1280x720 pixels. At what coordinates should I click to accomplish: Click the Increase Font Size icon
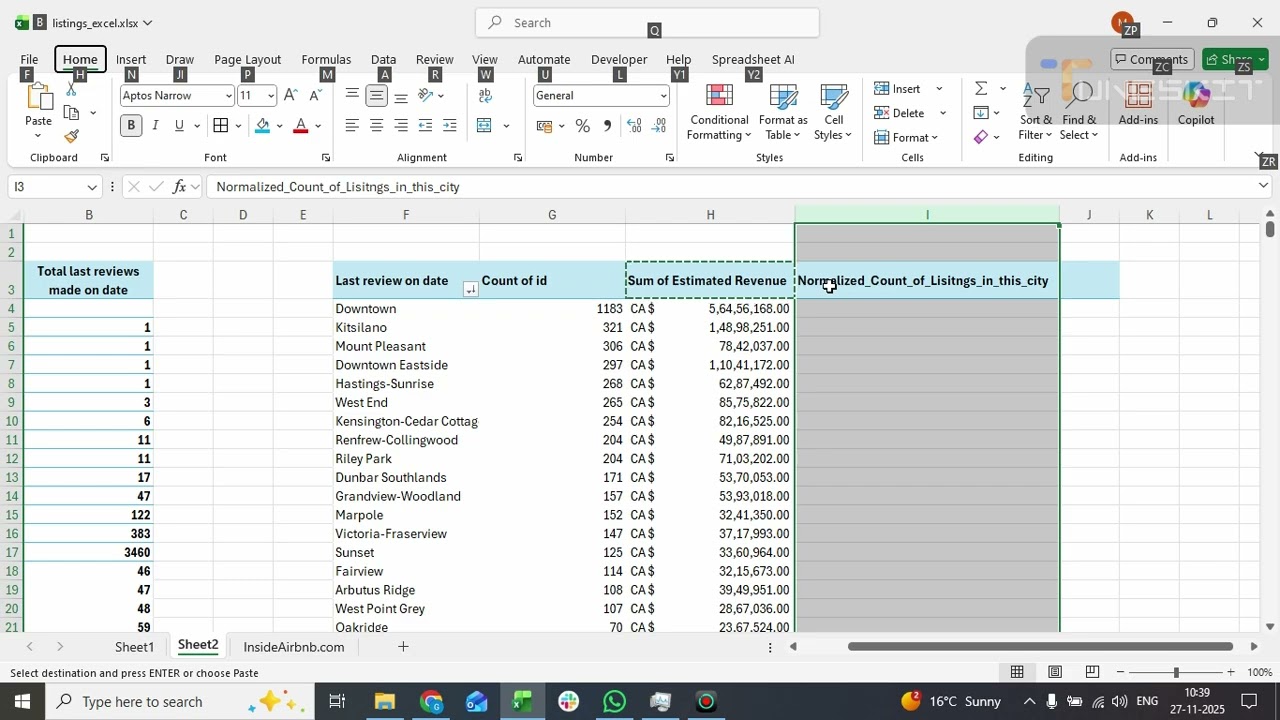point(290,95)
